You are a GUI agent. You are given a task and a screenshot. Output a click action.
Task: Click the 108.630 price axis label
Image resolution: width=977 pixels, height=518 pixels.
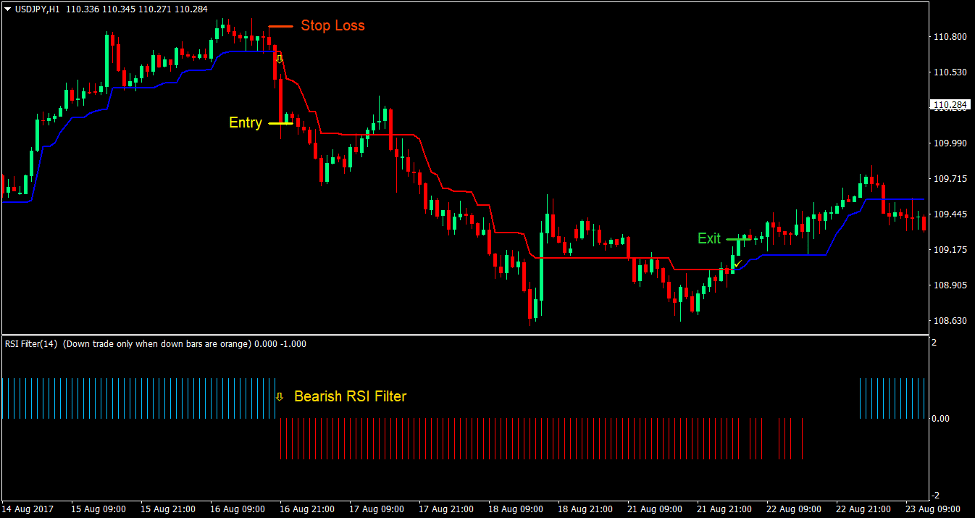[951, 321]
